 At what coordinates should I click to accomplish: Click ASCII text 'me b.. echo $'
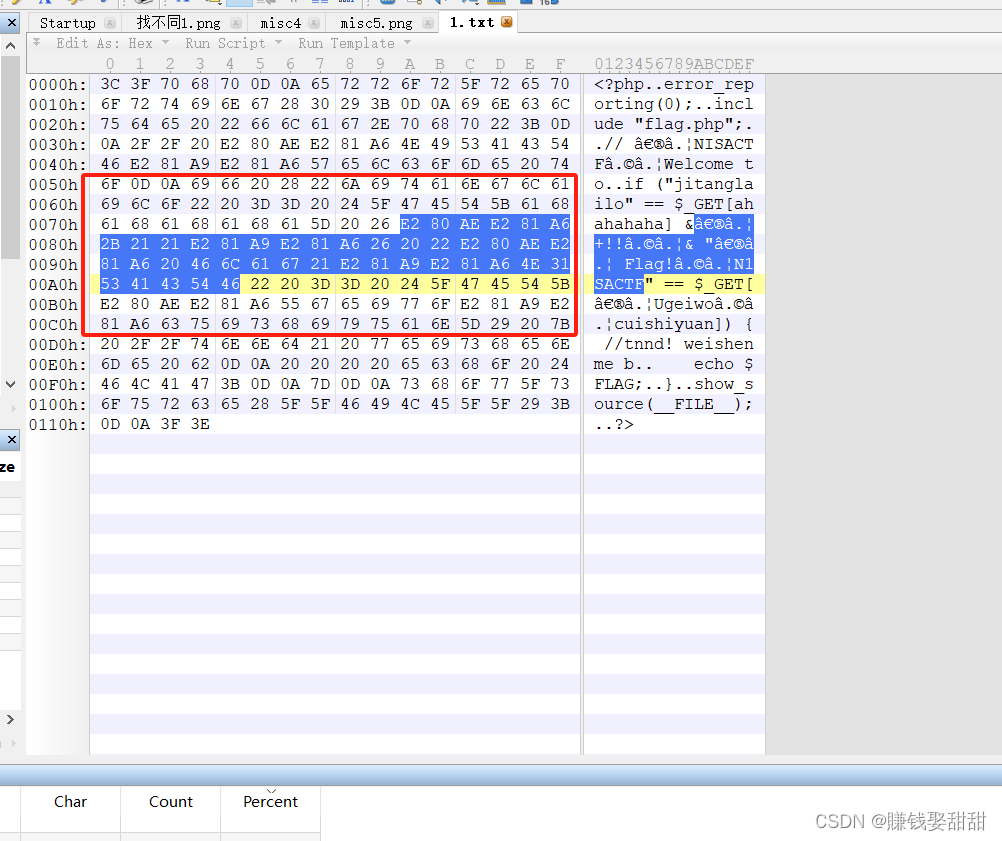tap(674, 364)
